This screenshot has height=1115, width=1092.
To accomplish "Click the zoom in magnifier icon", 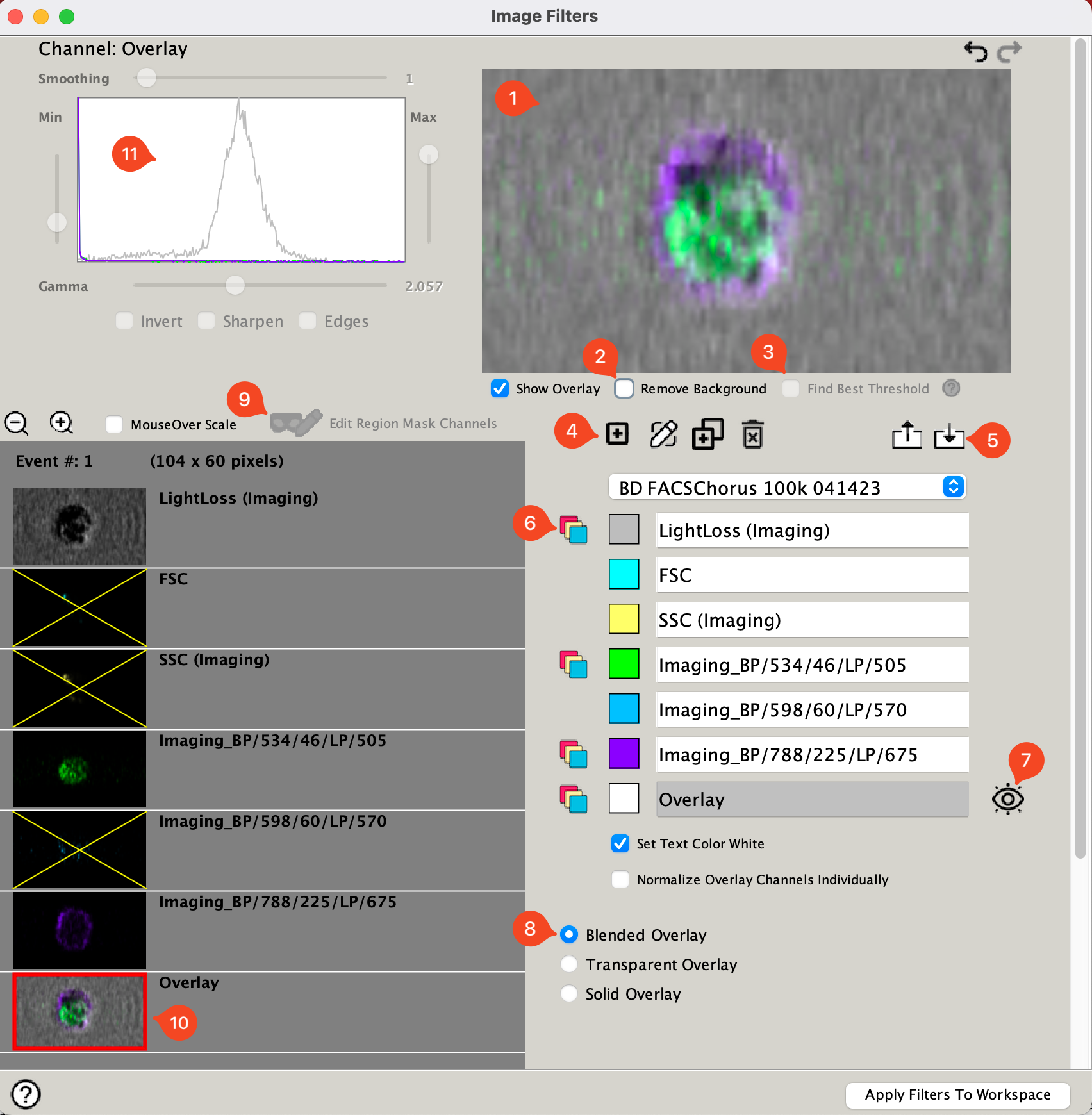I will pyautogui.click(x=61, y=423).
